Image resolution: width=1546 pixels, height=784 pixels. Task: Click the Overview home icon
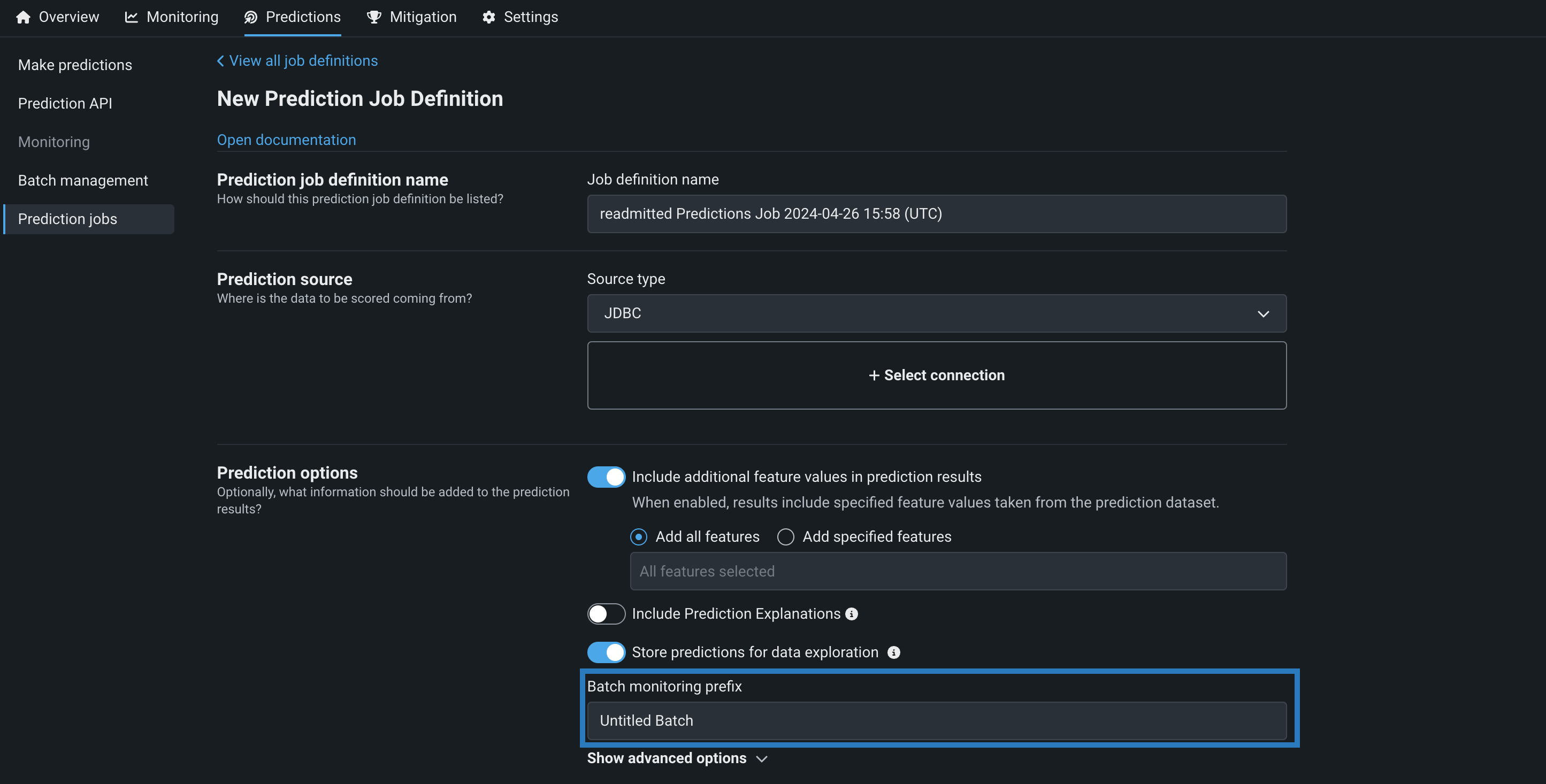click(x=23, y=18)
